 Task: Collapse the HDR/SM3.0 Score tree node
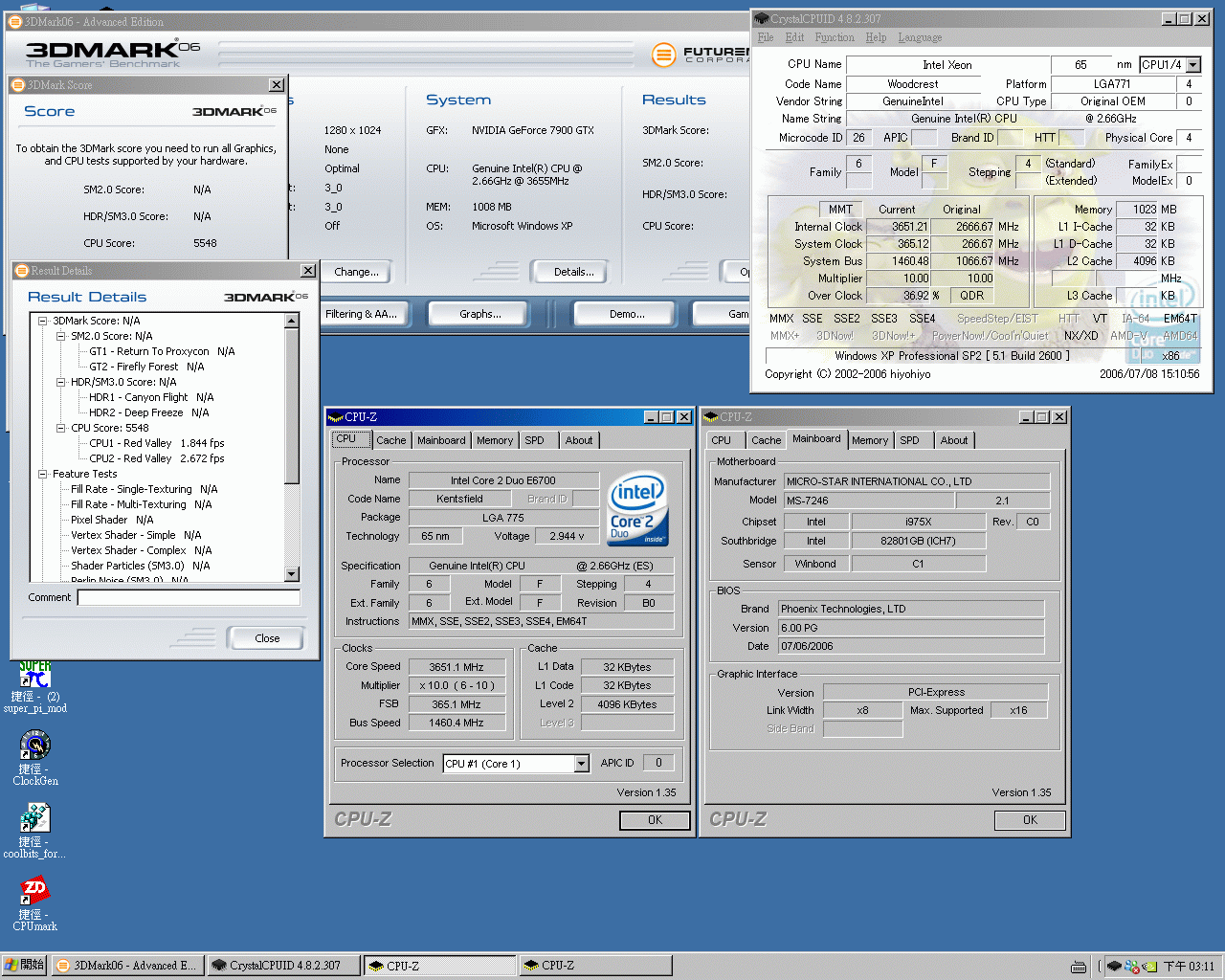click(x=61, y=382)
